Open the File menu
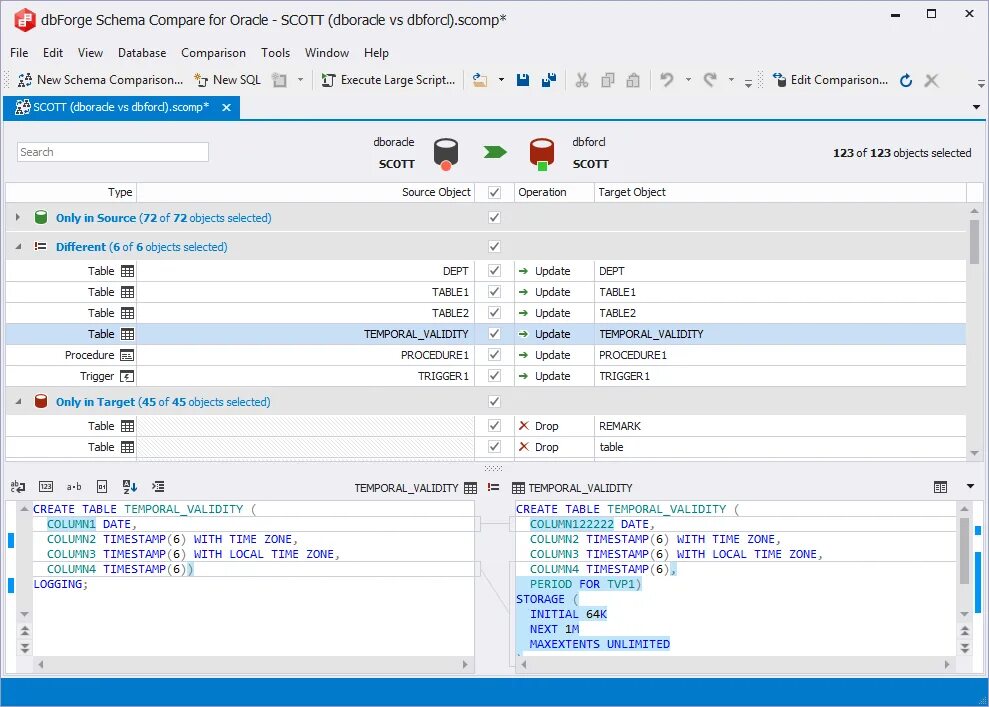This screenshot has width=989, height=707. point(19,53)
